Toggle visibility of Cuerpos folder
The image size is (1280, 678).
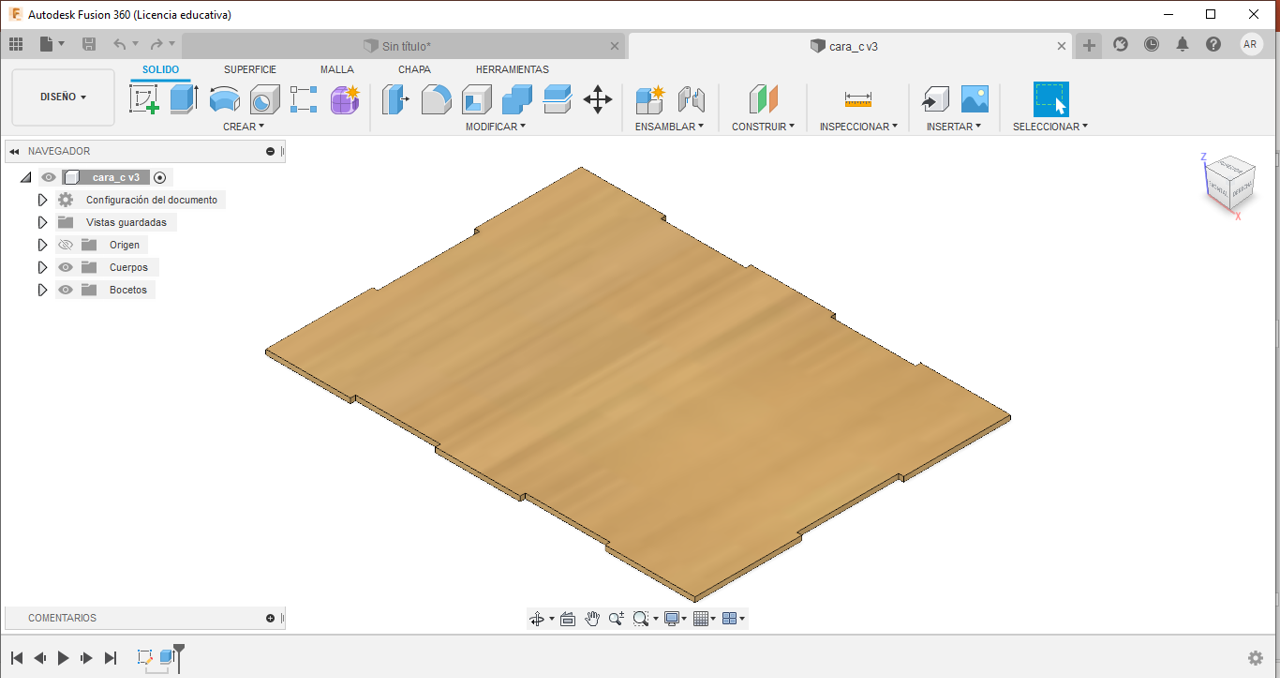66,267
